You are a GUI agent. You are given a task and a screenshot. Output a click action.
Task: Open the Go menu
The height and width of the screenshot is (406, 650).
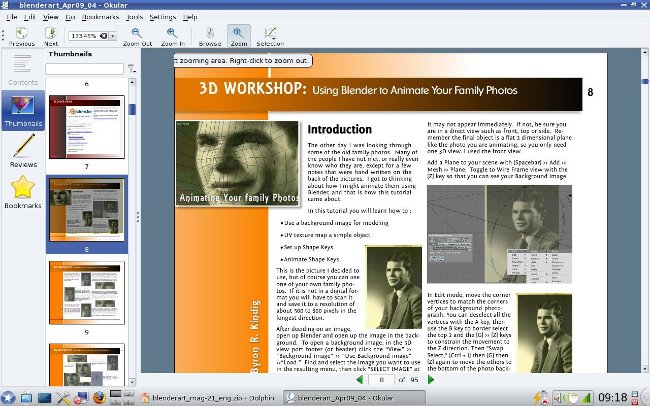tap(70, 17)
